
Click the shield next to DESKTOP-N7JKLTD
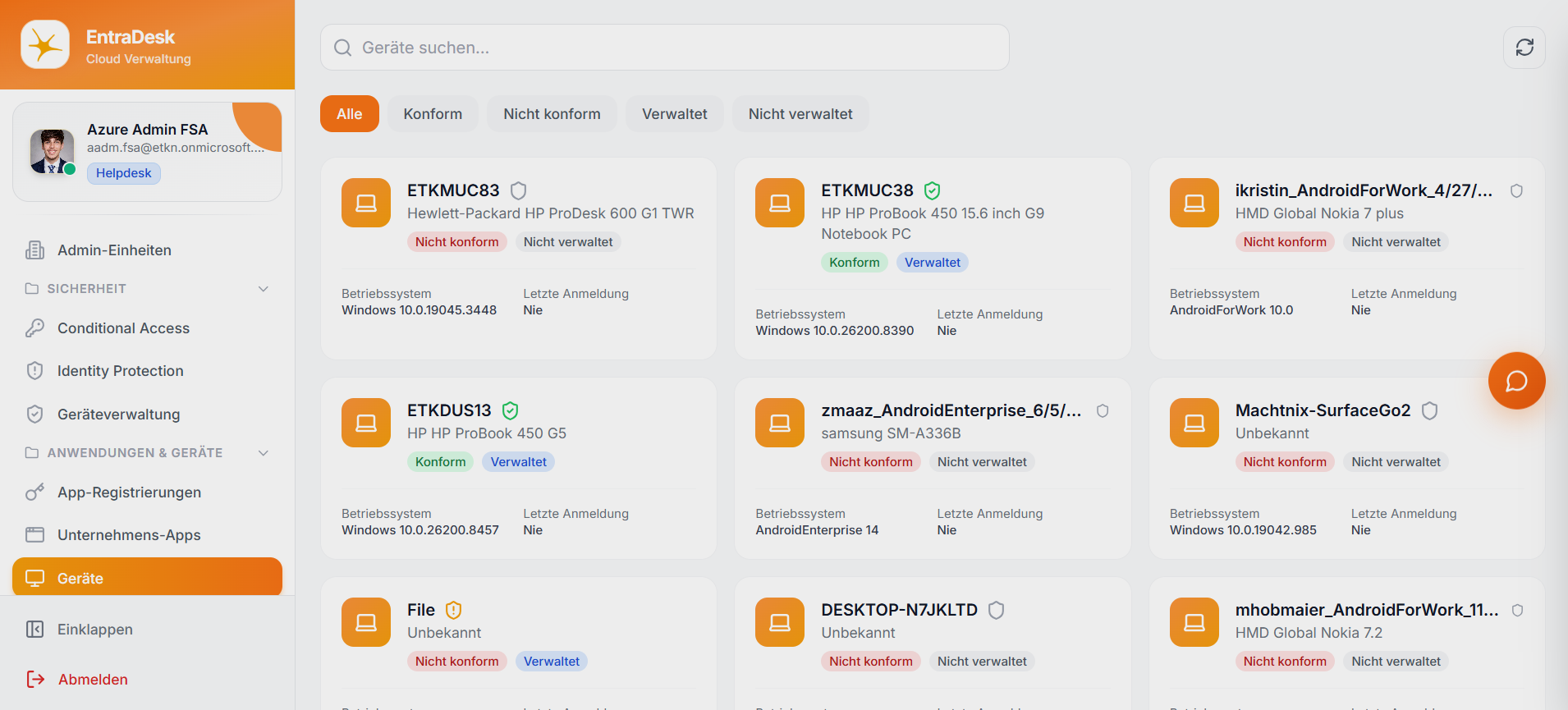pyautogui.click(x=996, y=610)
